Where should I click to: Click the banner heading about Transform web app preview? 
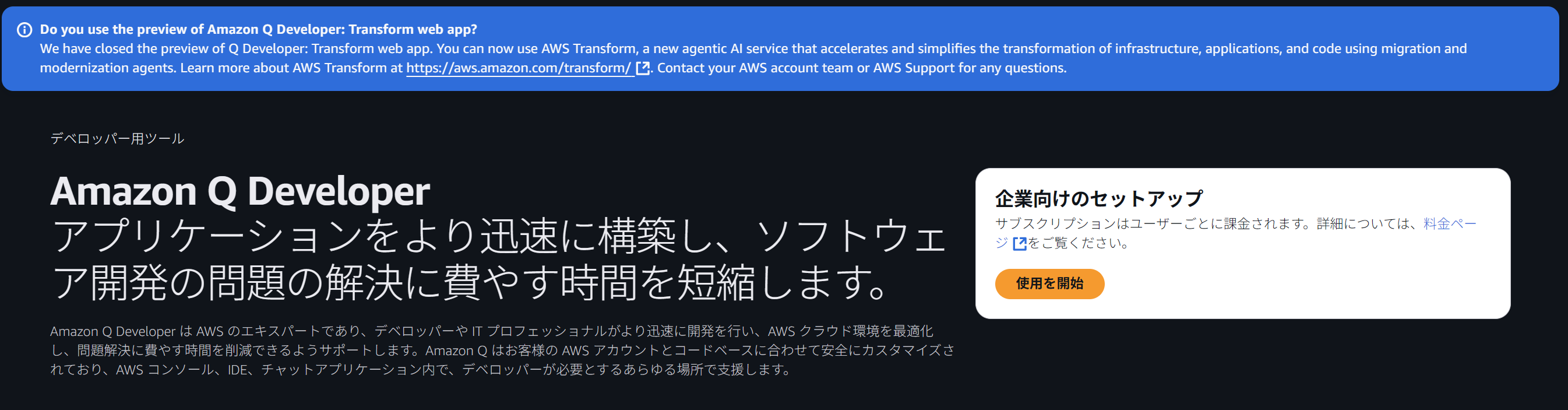coord(258,29)
